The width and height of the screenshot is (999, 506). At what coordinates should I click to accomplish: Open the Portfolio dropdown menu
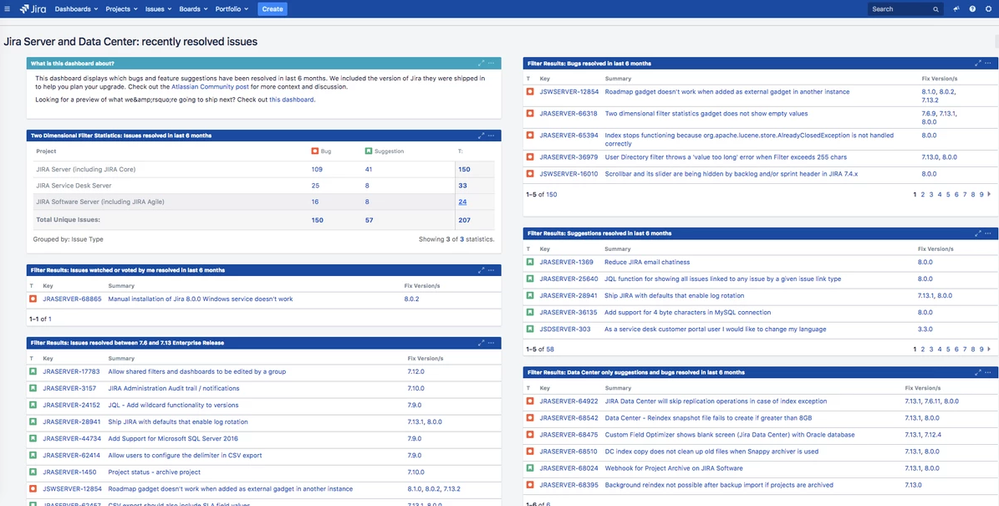pos(232,9)
